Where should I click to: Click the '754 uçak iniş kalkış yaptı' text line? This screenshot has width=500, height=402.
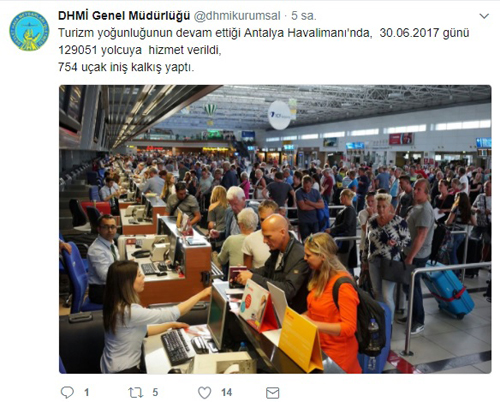point(126,67)
